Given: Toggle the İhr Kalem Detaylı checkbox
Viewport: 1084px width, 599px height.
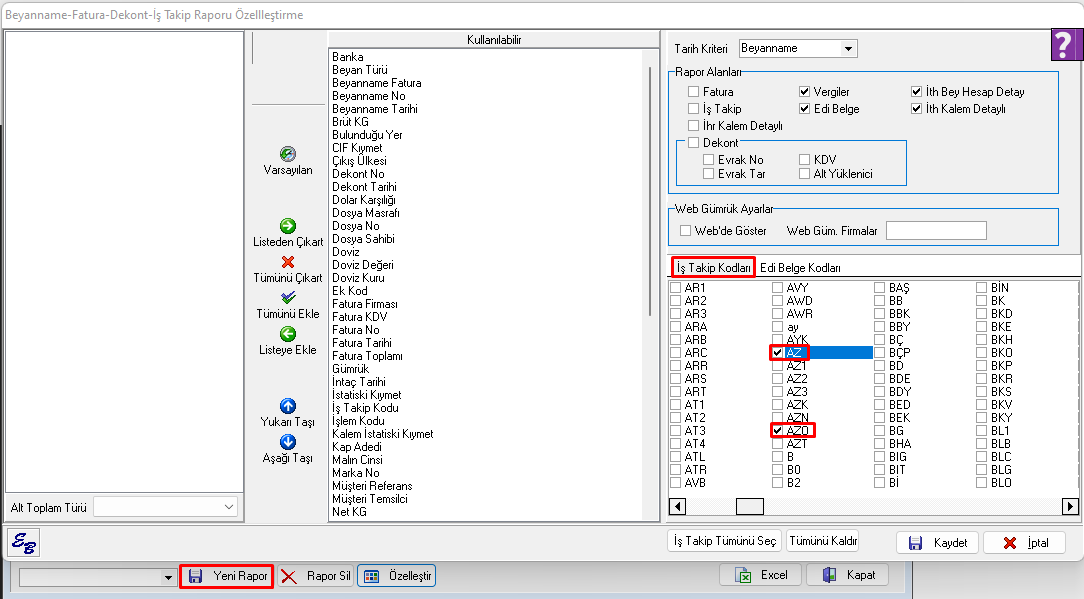Looking at the screenshot, I should tap(693, 125).
